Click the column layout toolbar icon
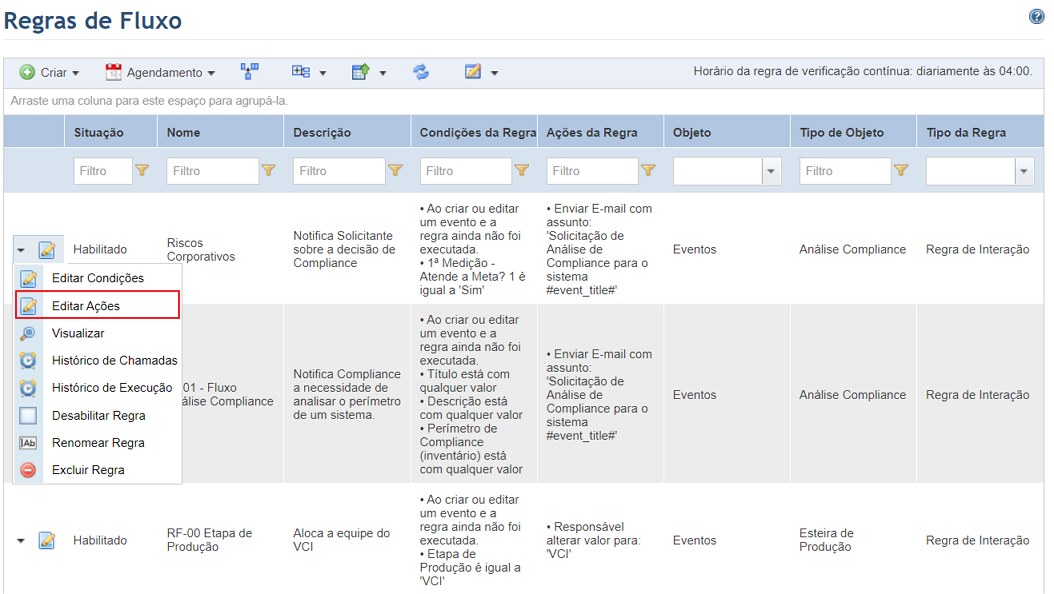This screenshot has width=1054, height=594. click(300, 72)
